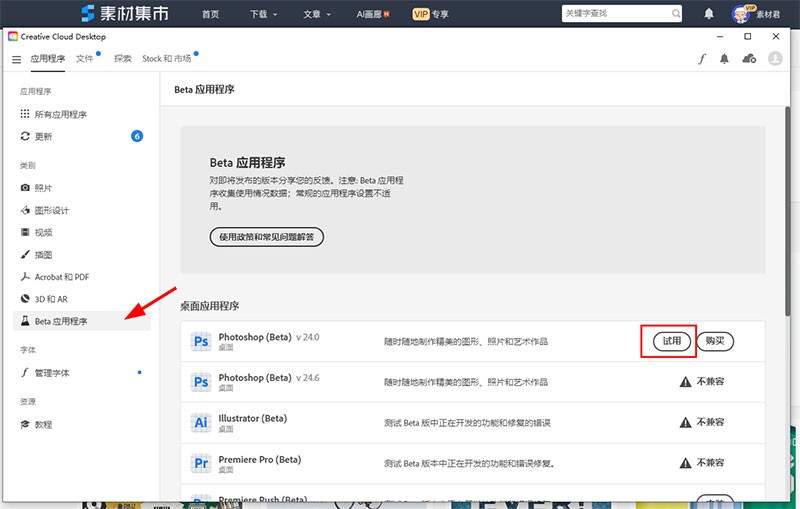The height and width of the screenshot is (509, 800).
Task: Click the app list vertical scrollbar
Action: 787,211
